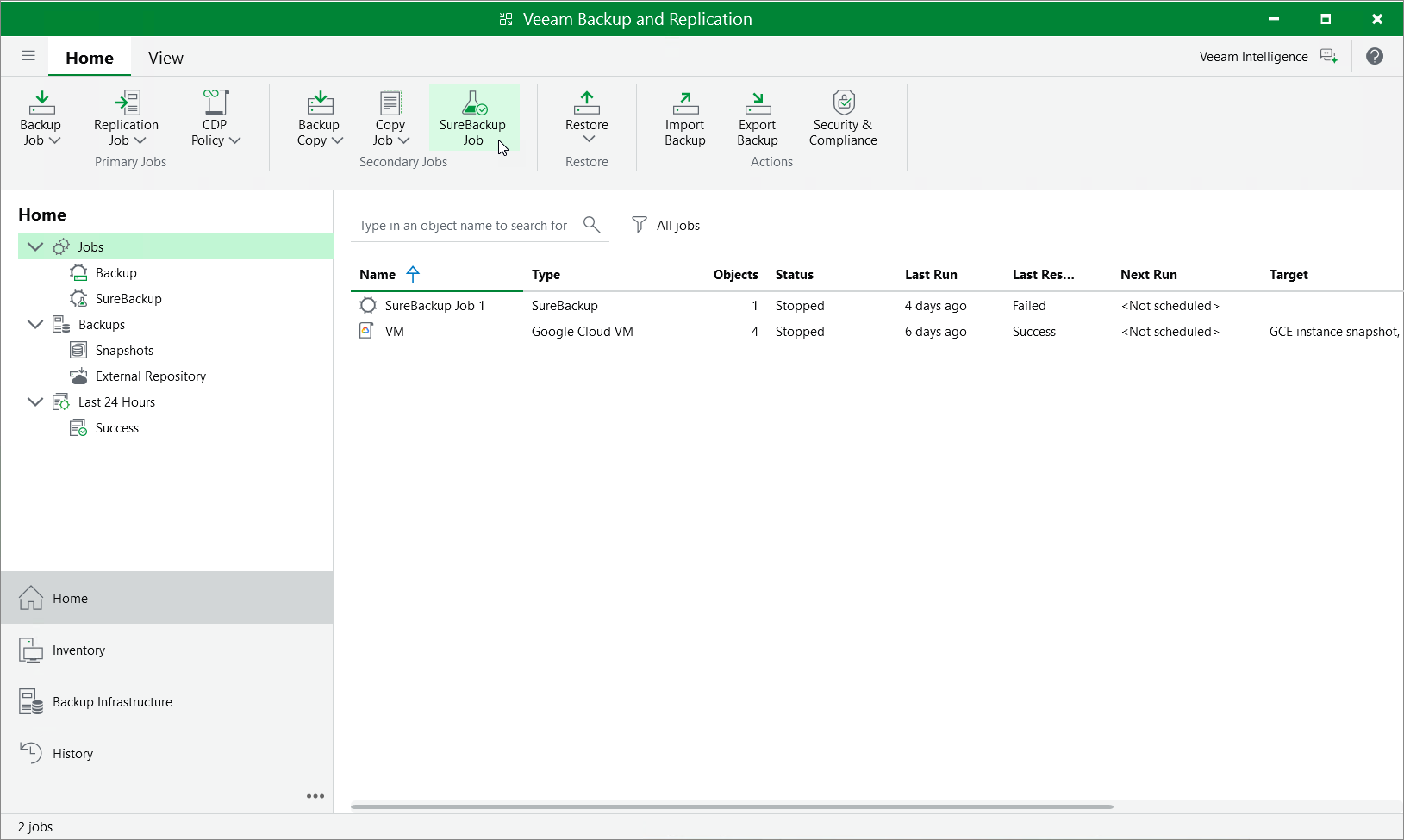Switch to the View tab
The height and width of the screenshot is (840, 1404).
coord(165,57)
